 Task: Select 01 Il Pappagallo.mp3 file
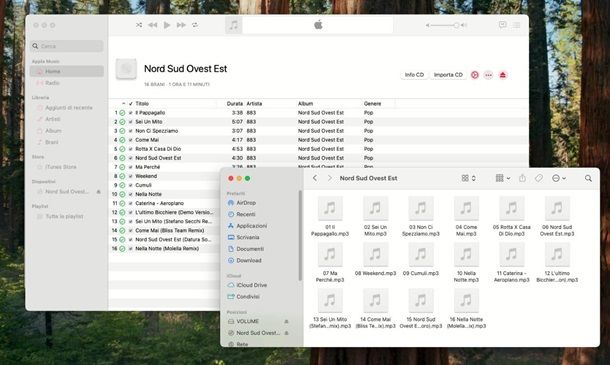(330, 216)
